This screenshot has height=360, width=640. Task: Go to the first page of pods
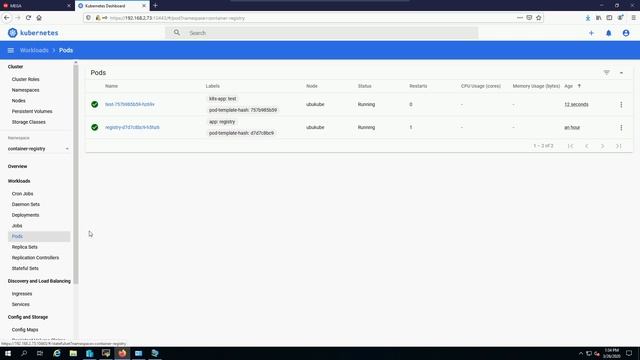click(570, 146)
